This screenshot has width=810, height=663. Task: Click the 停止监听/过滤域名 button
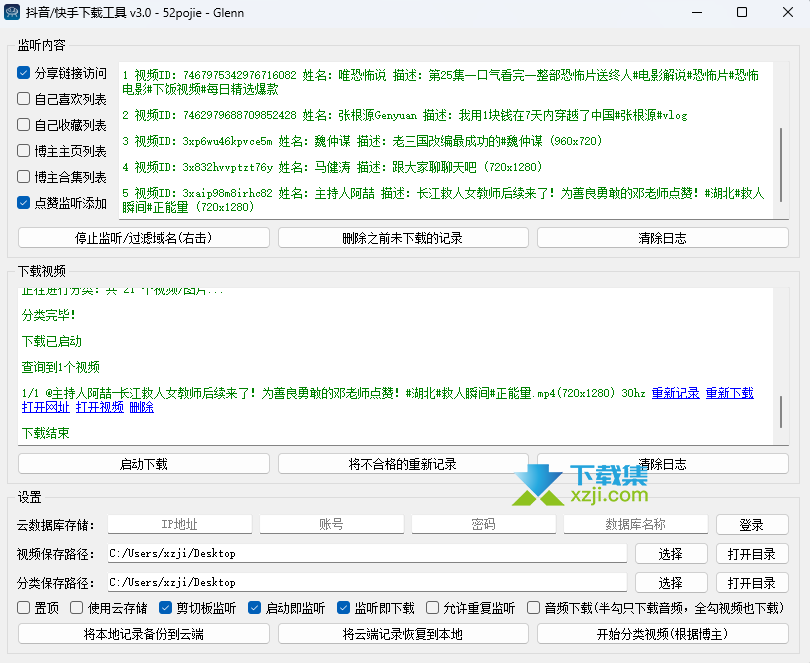[x=144, y=238]
